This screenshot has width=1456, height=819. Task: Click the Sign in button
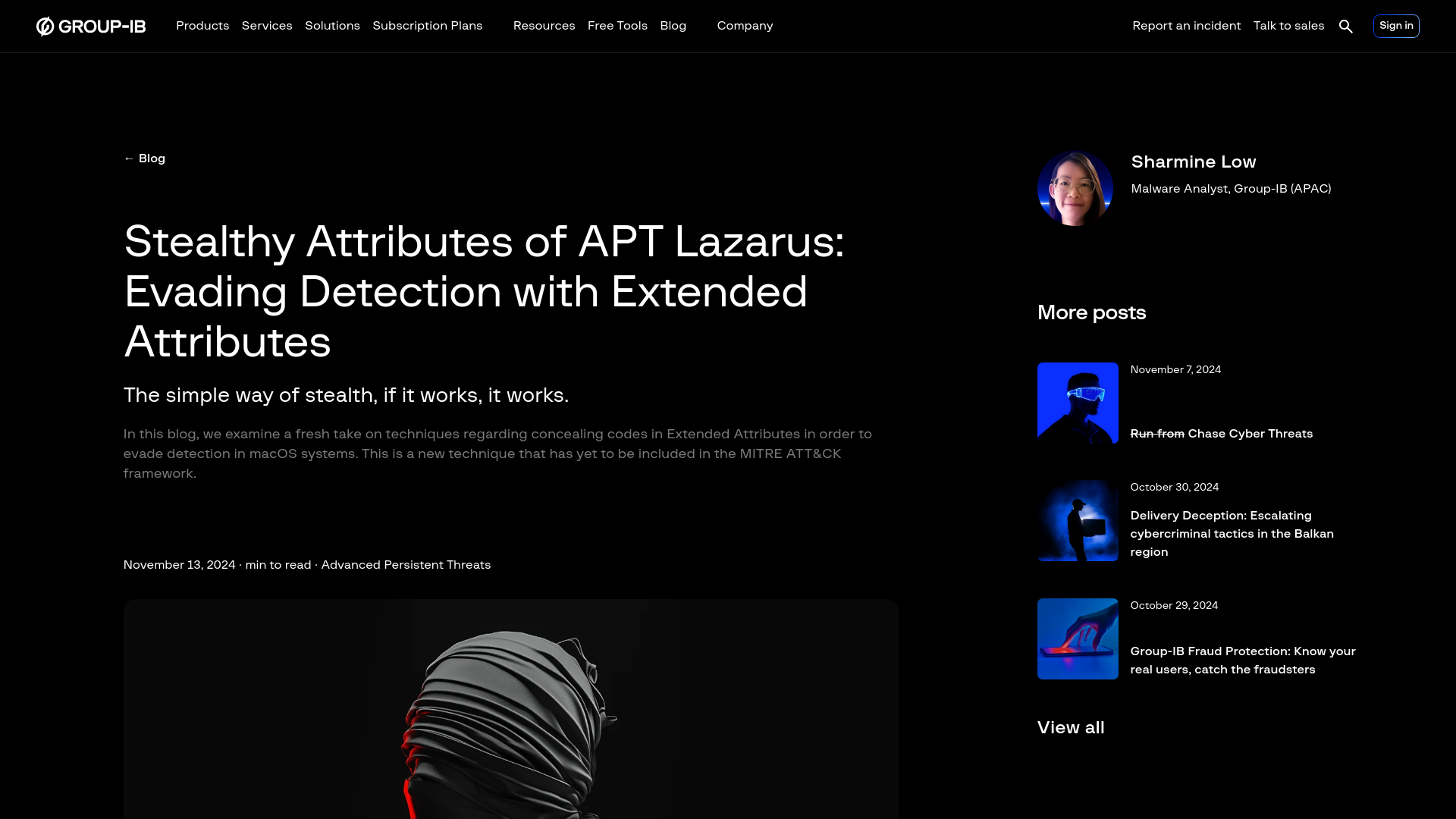coord(1396,26)
